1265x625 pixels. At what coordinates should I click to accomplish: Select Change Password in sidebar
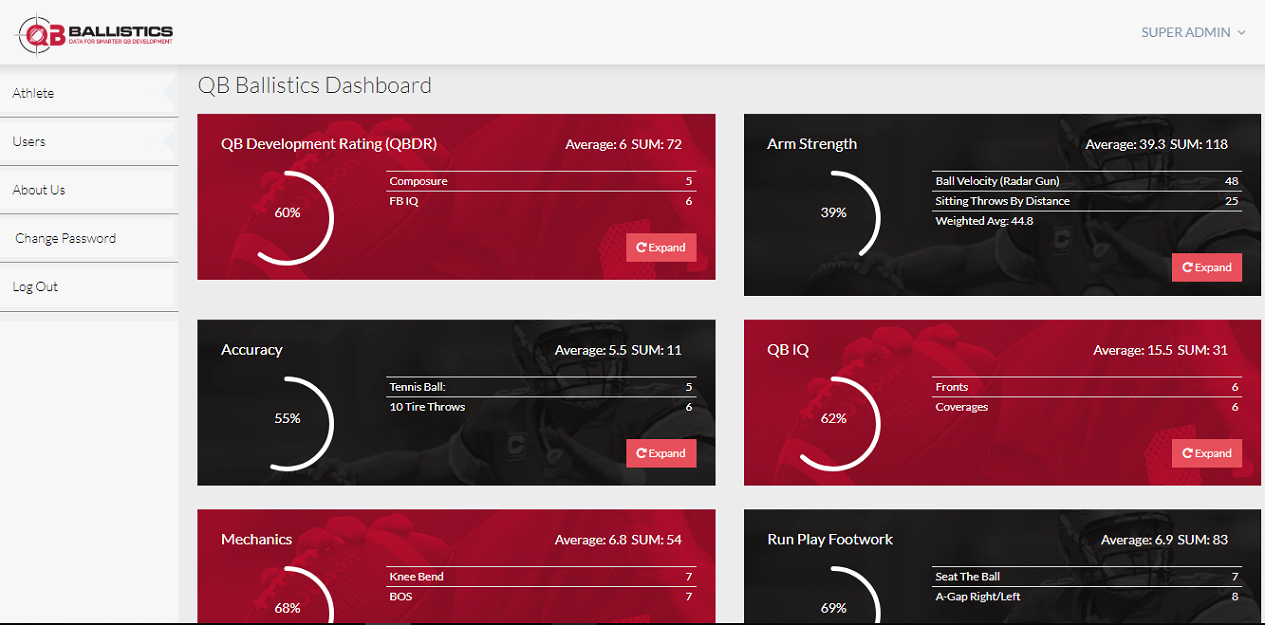[65, 238]
